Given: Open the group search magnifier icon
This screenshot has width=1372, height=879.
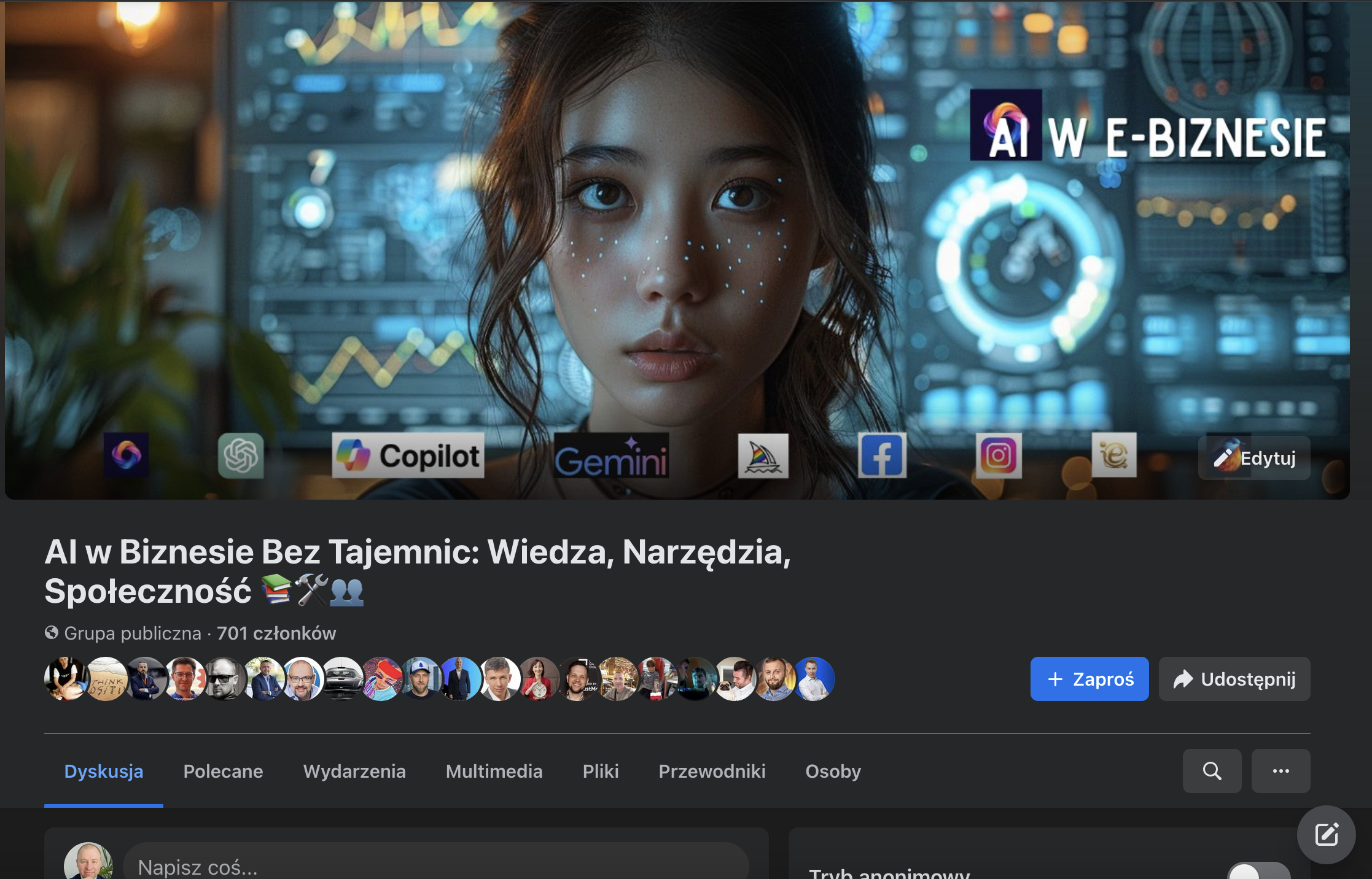Looking at the screenshot, I should 1212,771.
